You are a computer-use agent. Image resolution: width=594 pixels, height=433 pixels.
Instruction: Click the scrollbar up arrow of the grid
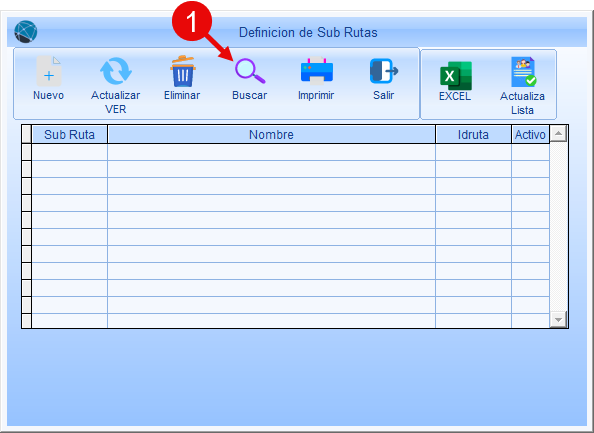click(x=558, y=133)
